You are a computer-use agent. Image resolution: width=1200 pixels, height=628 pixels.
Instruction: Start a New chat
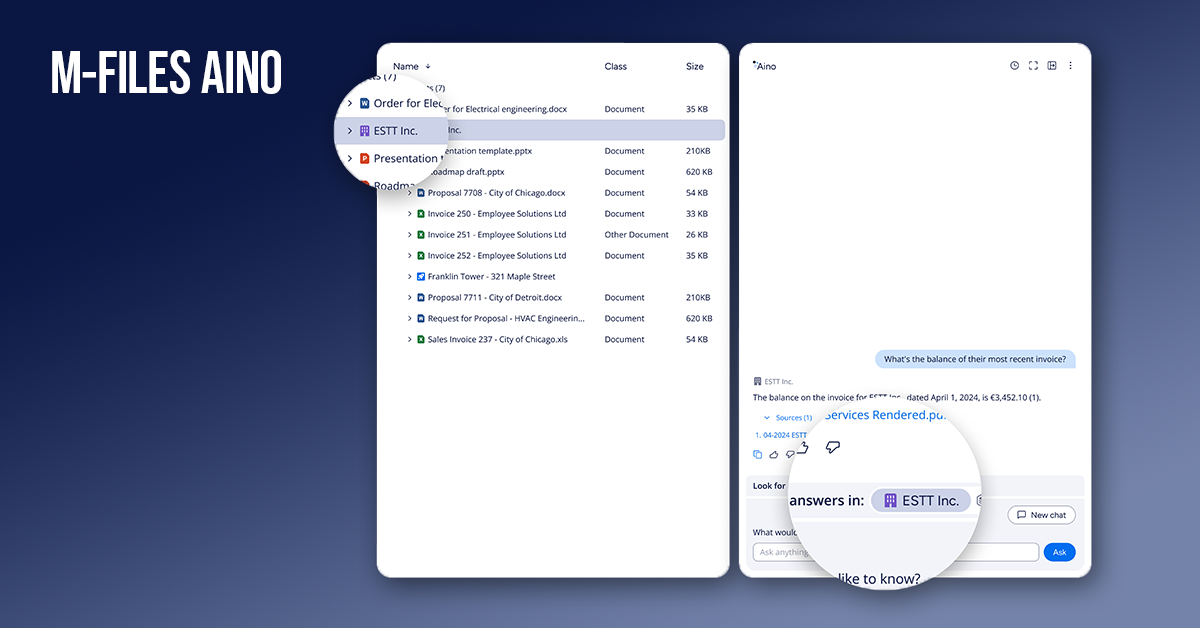[x=1041, y=515]
